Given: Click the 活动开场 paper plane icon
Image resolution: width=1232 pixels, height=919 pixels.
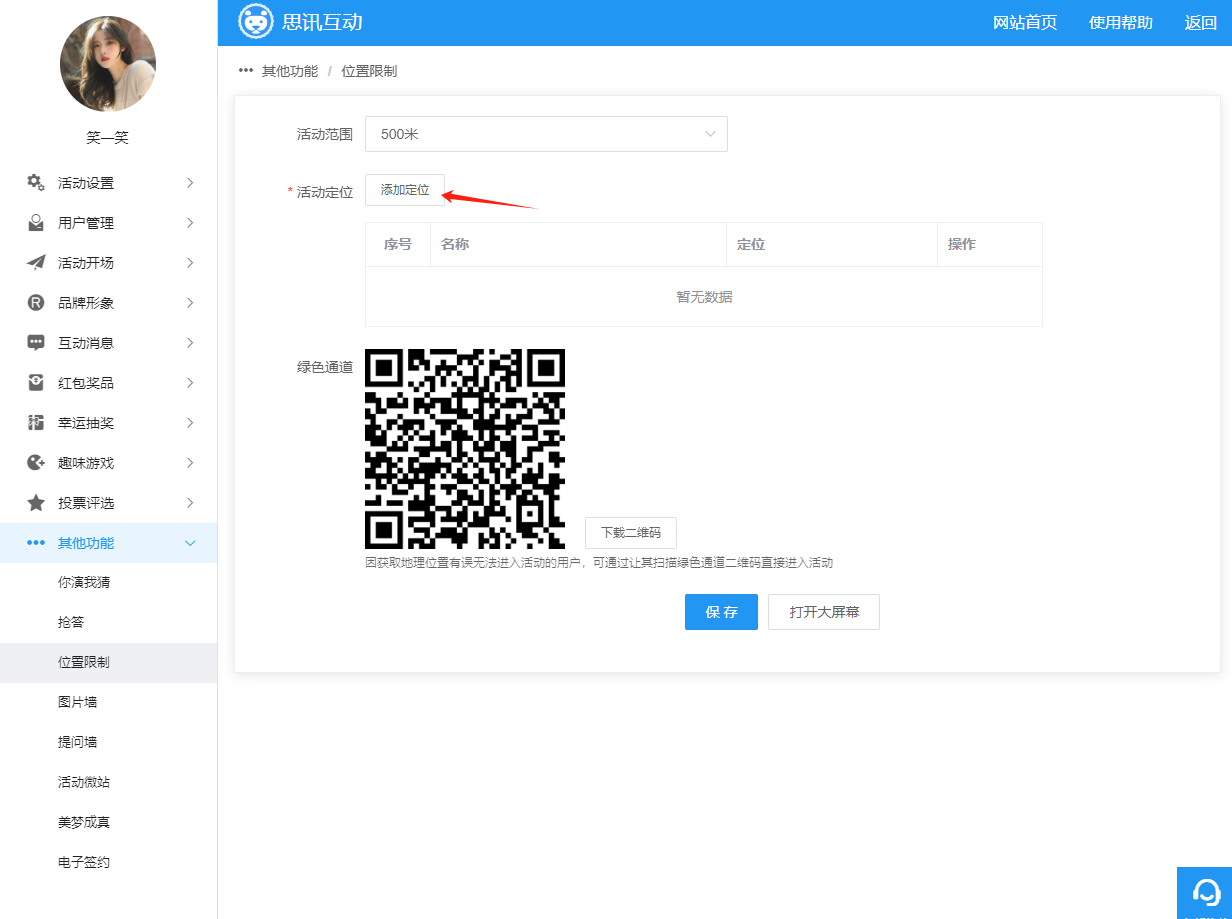Looking at the screenshot, I should click(x=36, y=263).
